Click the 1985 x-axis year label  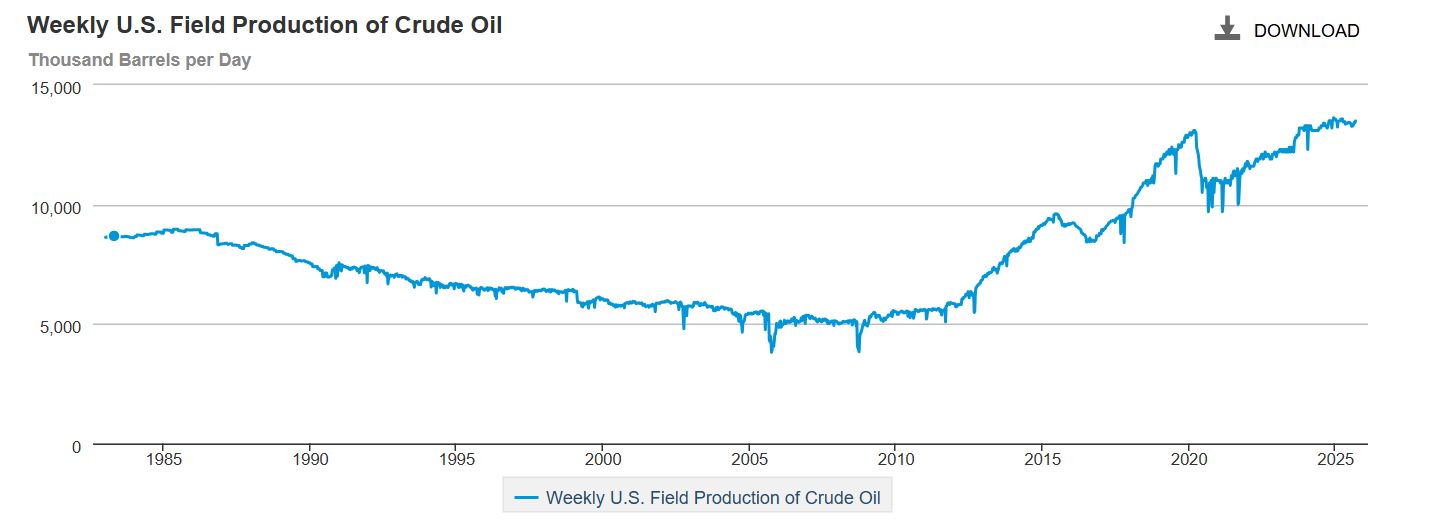(x=164, y=461)
